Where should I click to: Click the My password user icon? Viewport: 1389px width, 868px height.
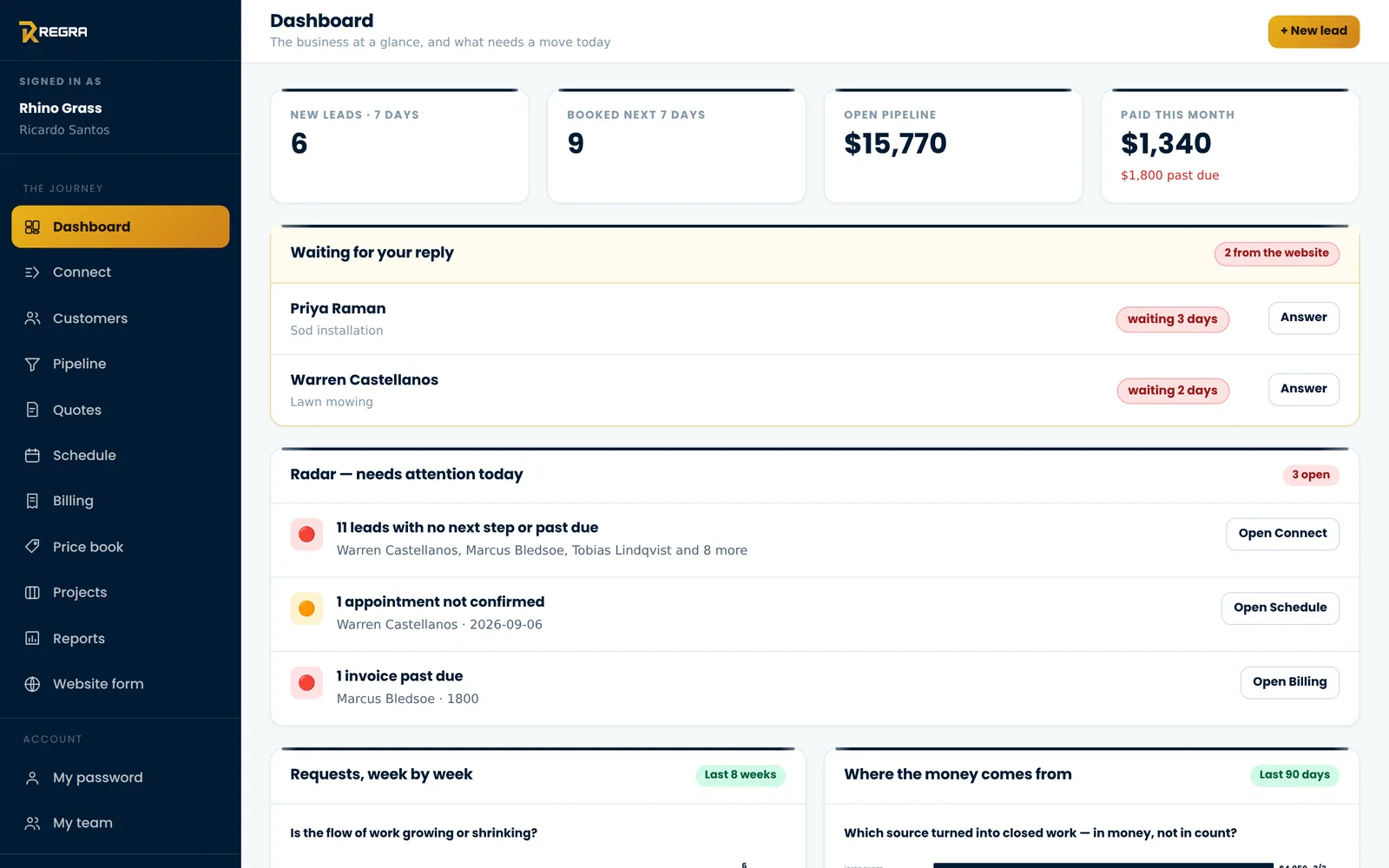tap(32, 778)
